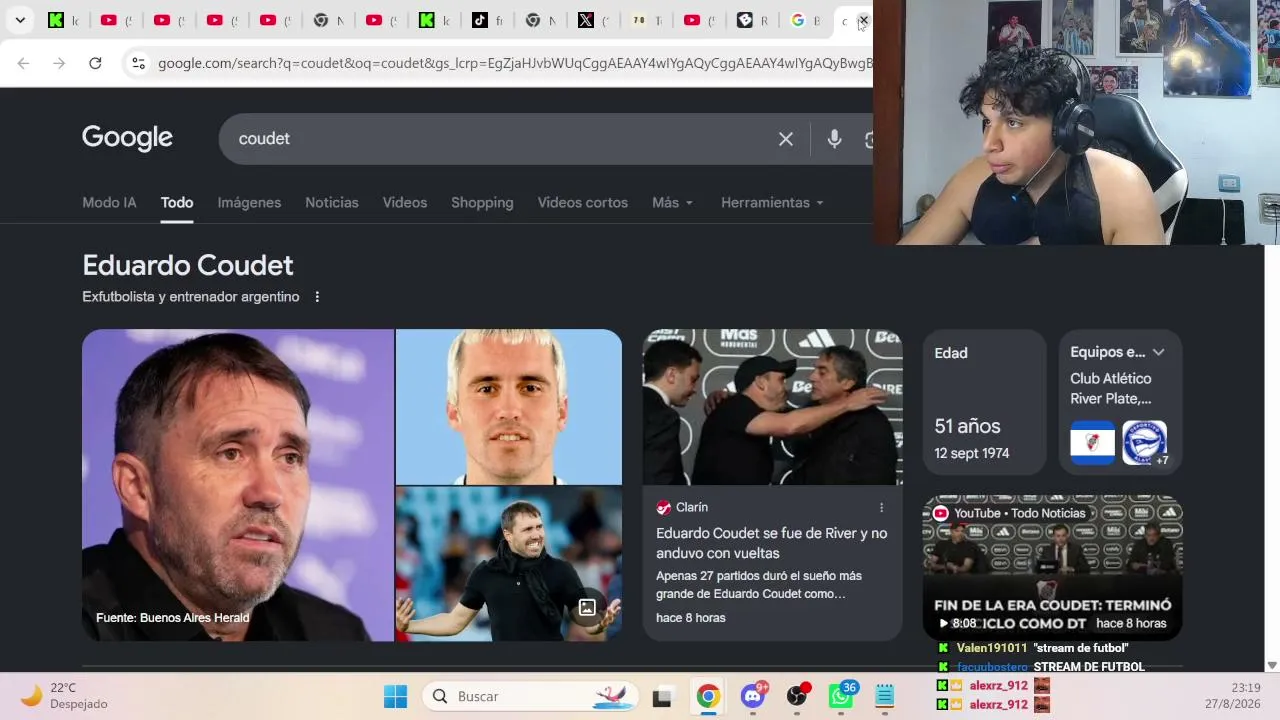1280x720 pixels.
Task: Open the Windows Start menu
Action: [395, 696]
